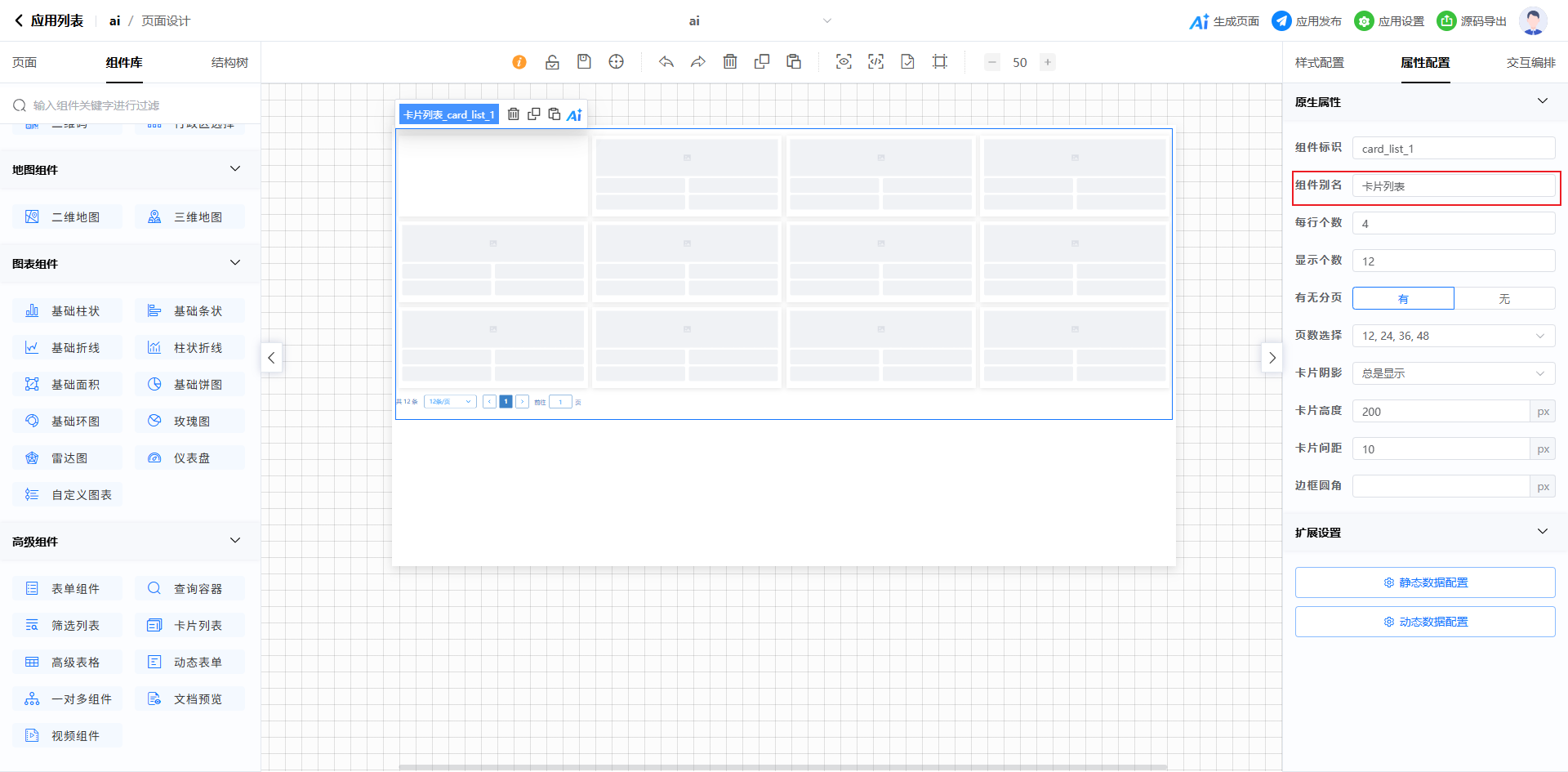Click the redo arrow in the toolbar
Screen dimensions: 1568x772
(698, 62)
